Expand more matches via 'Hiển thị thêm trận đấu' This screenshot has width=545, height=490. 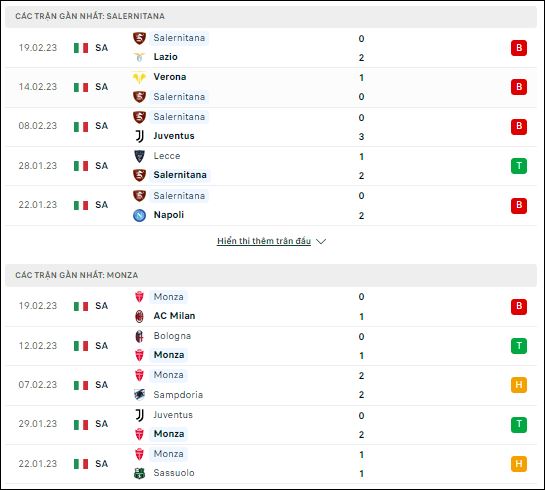coord(264,241)
